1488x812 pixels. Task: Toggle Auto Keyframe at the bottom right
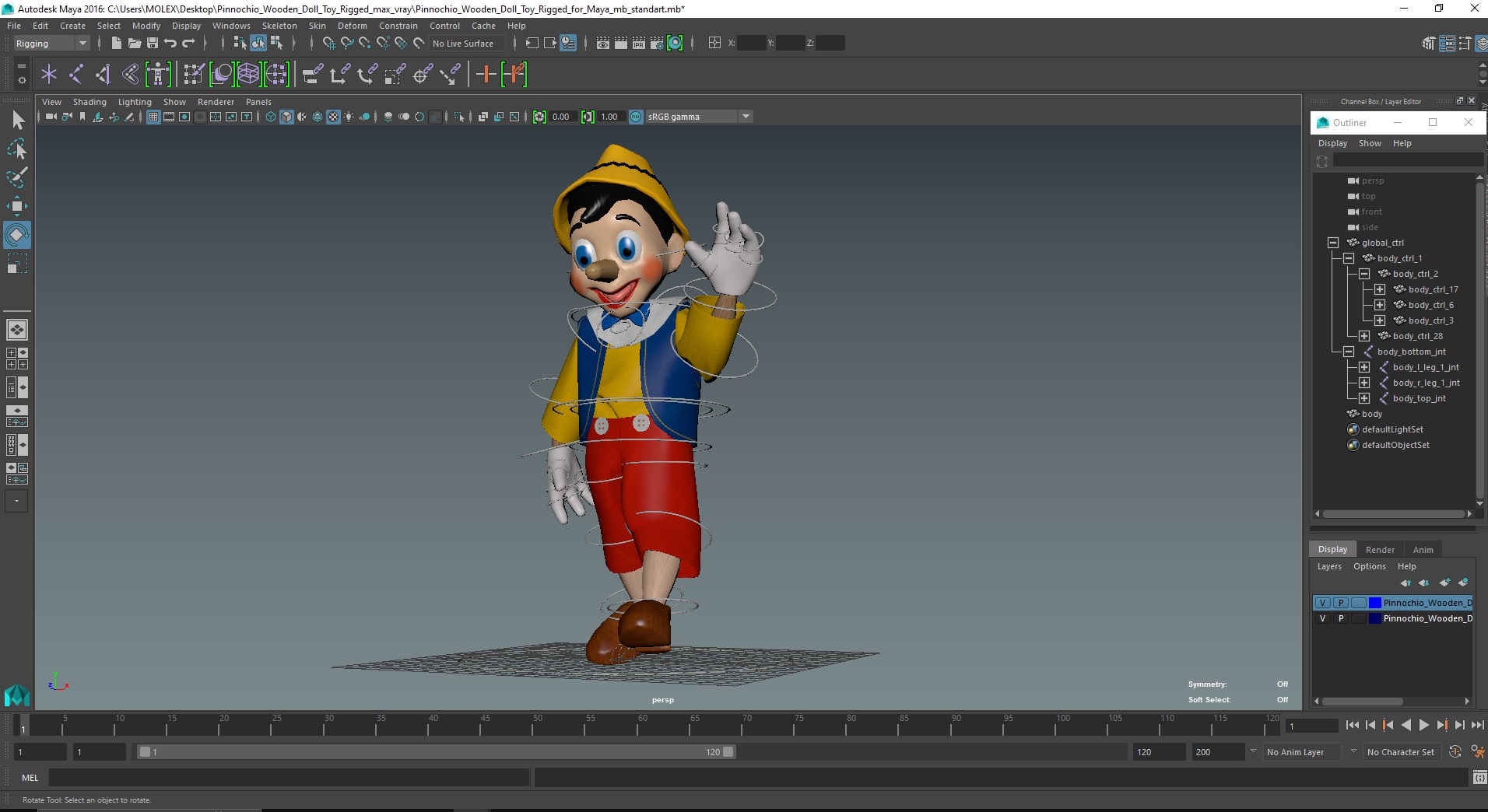click(1455, 752)
